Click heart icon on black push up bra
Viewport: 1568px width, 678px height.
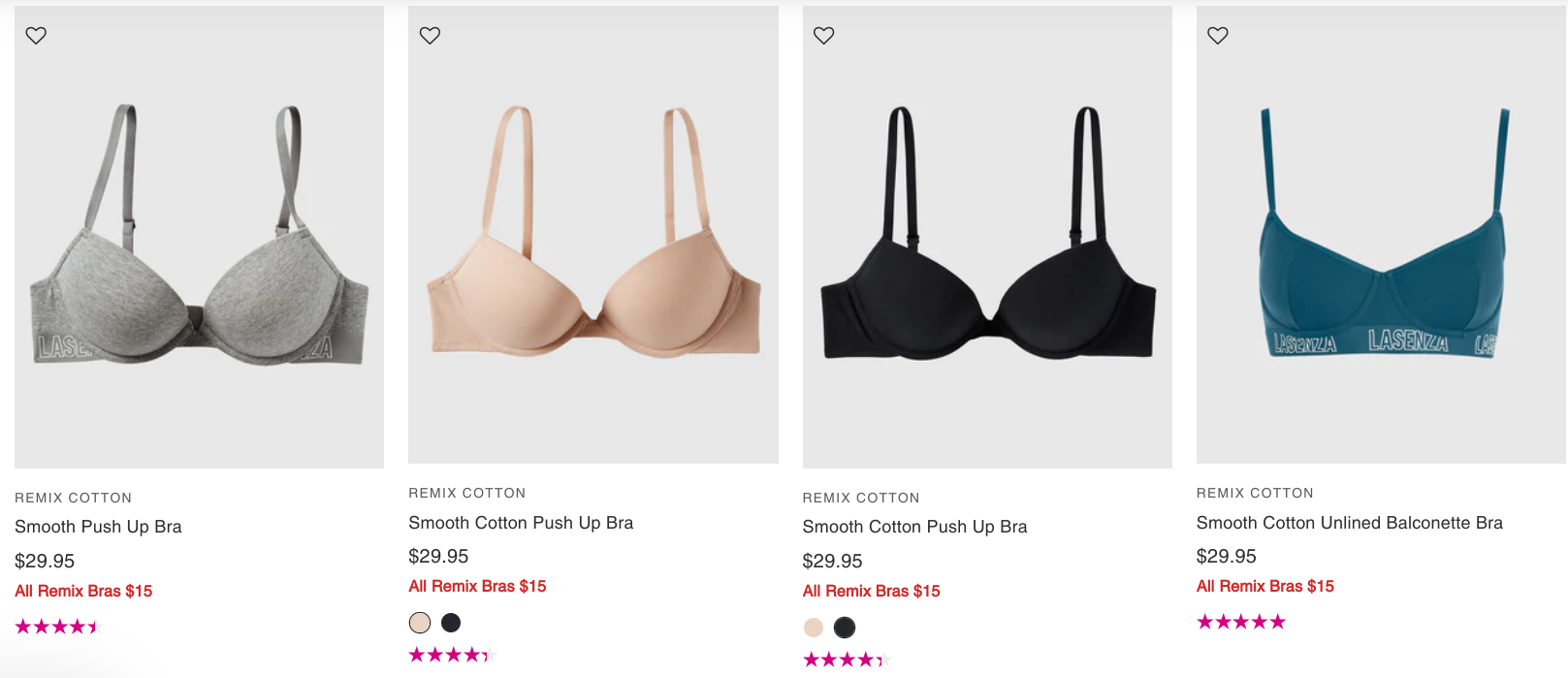coord(823,35)
